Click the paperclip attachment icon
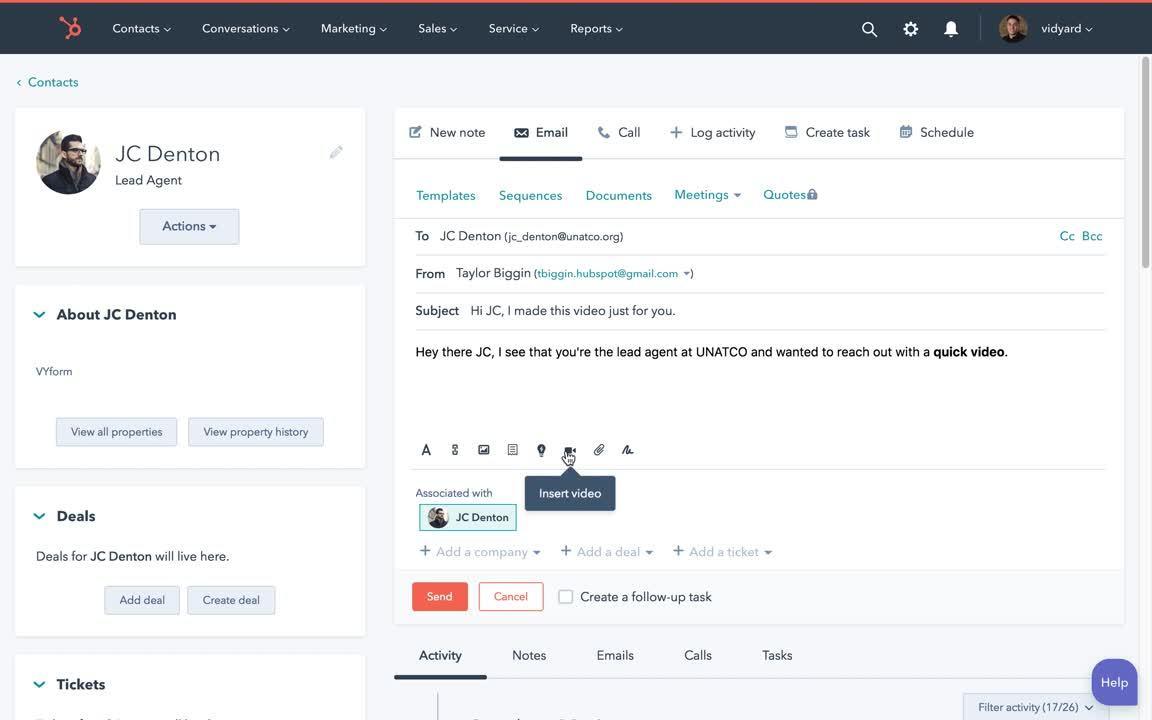1152x720 pixels. pyautogui.click(x=599, y=450)
